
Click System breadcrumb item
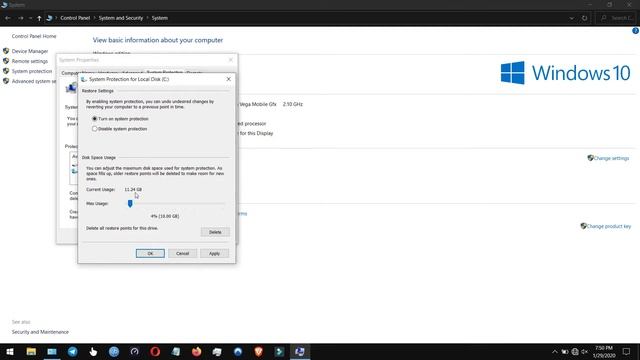tap(160, 18)
